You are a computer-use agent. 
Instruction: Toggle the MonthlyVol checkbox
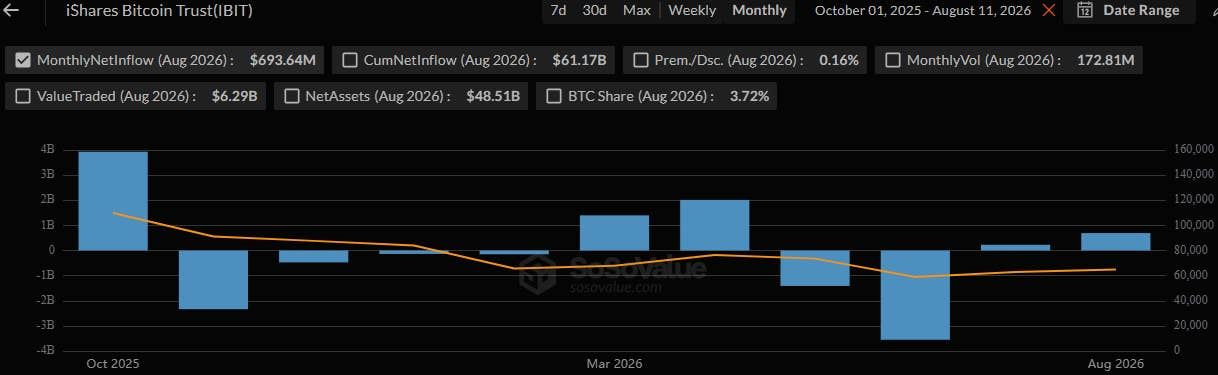893,60
